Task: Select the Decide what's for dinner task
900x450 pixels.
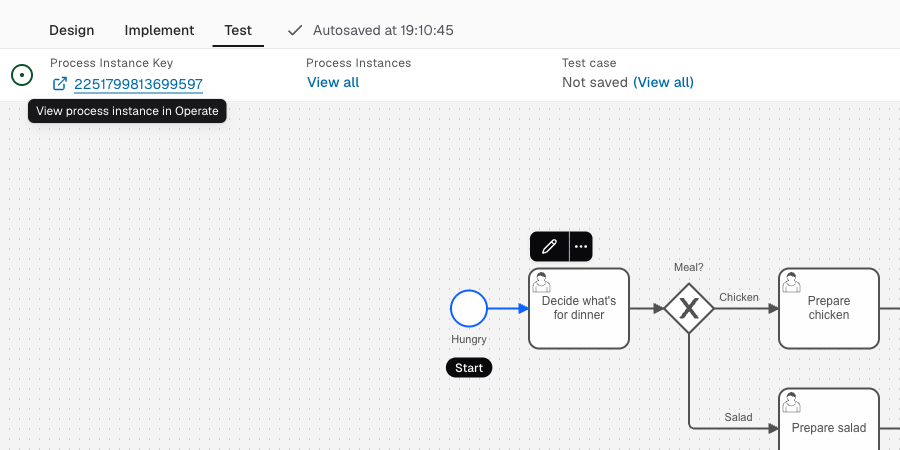Action: click(x=579, y=308)
